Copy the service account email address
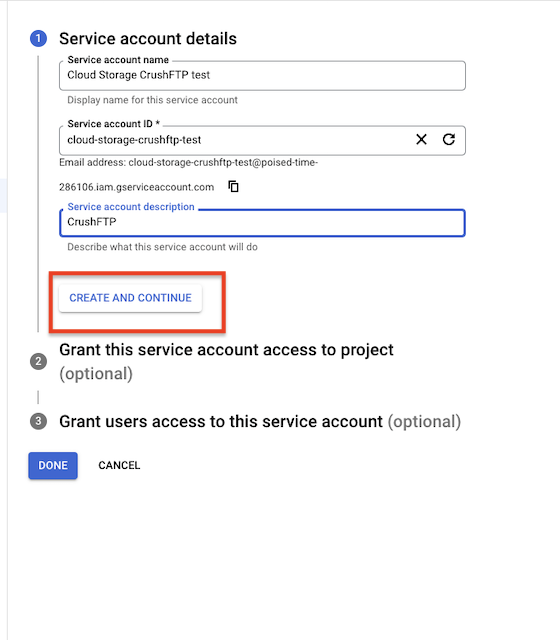Viewport: 560px width, 640px height. [x=233, y=187]
